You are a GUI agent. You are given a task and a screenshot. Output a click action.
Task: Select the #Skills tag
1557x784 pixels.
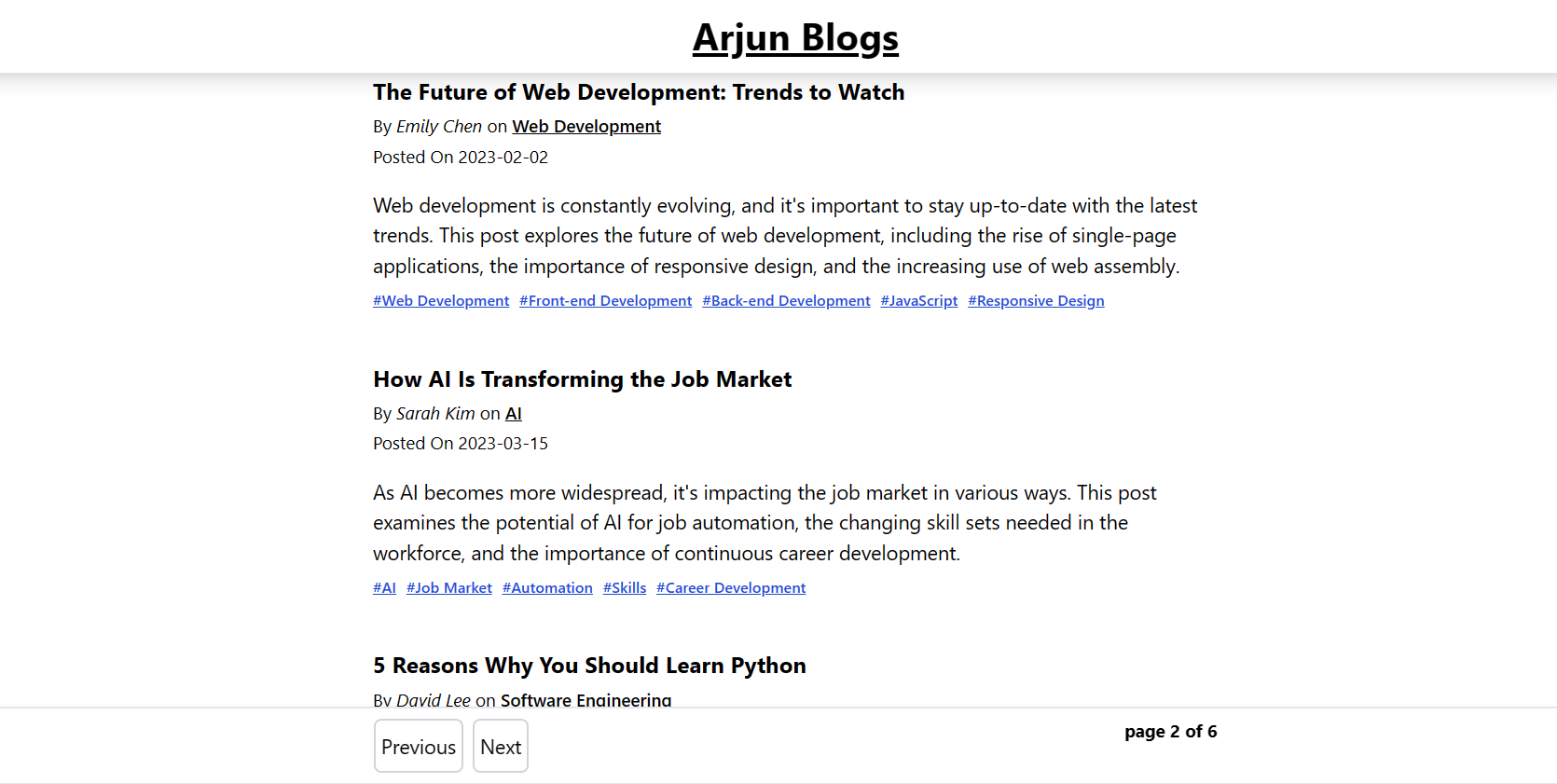point(625,587)
